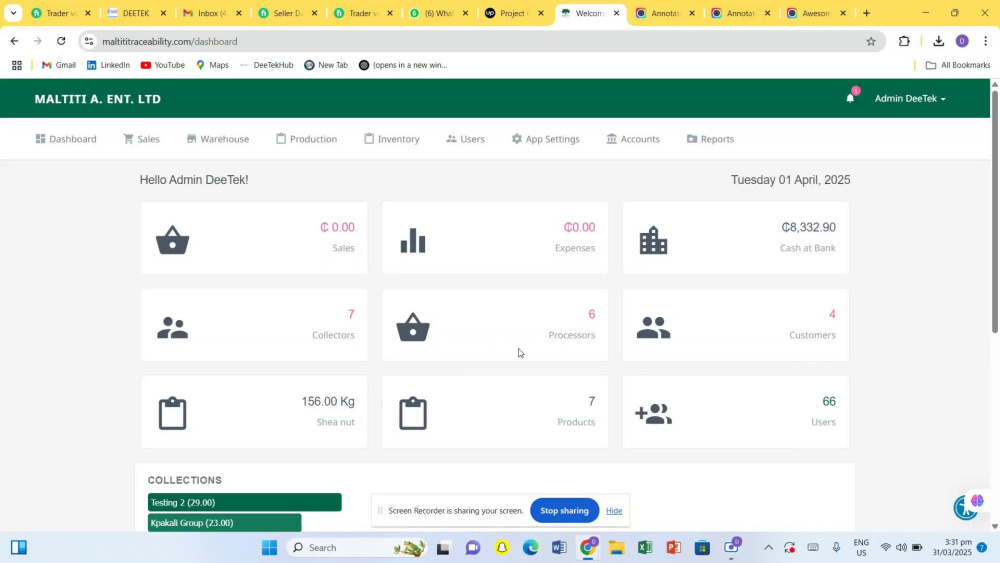Viewport: 1000px width, 563px height.
Task: Switch to the Project browser tab
Action: [514, 13]
